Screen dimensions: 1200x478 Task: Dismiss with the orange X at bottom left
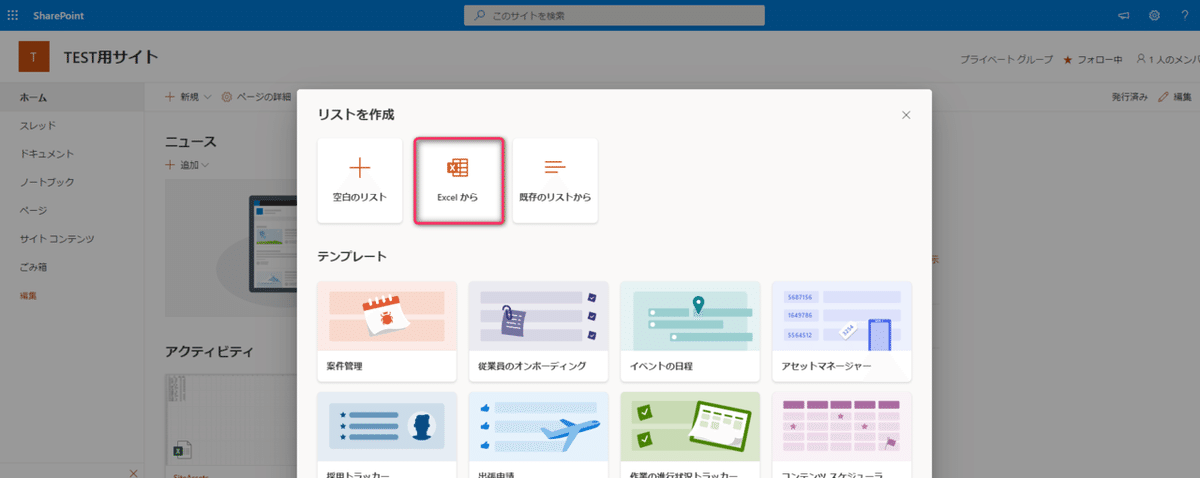pyautogui.click(x=133, y=472)
